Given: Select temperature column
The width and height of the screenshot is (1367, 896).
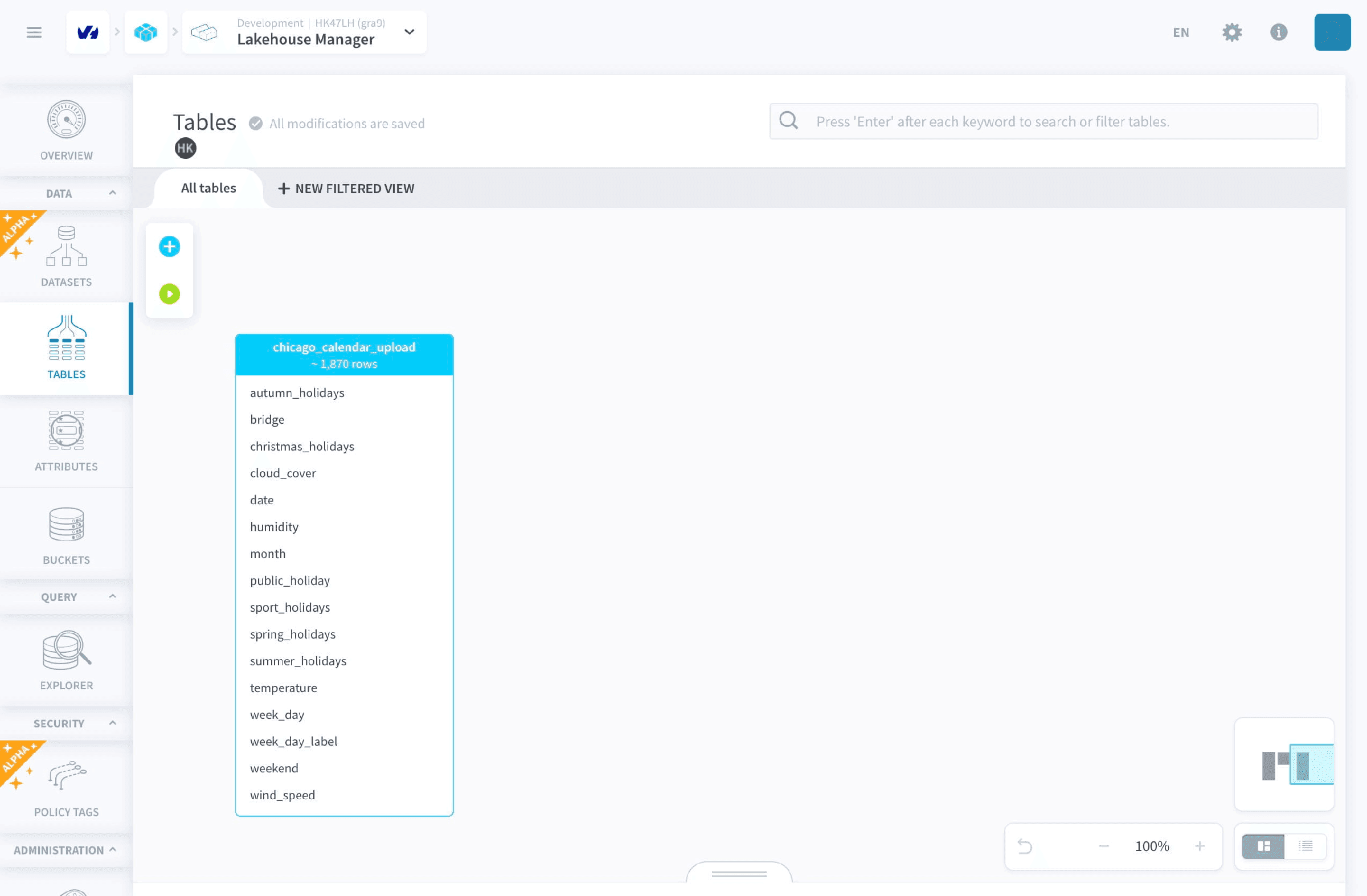Looking at the screenshot, I should pyautogui.click(x=344, y=688).
